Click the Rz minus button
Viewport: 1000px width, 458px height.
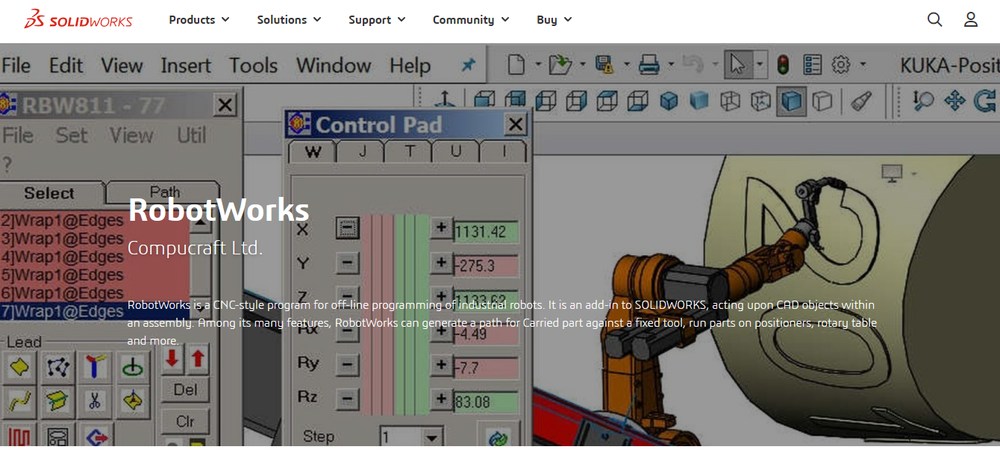coord(348,399)
